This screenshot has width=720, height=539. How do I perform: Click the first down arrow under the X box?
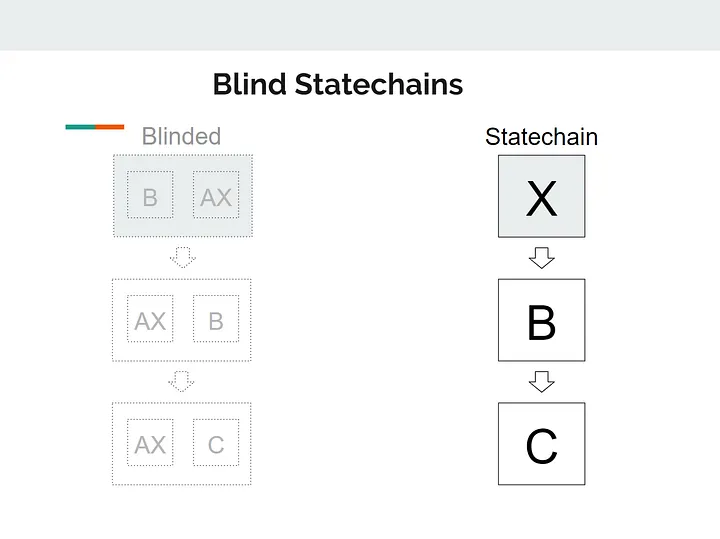click(x=541, y=259)
